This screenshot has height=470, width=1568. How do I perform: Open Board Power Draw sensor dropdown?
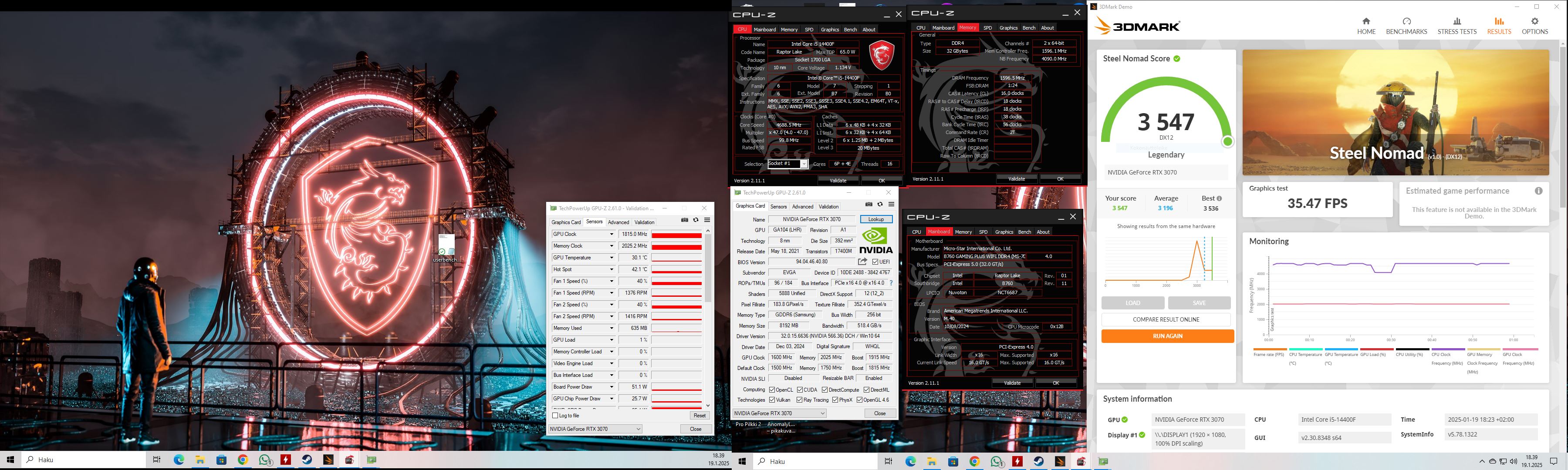pos(612,387)
